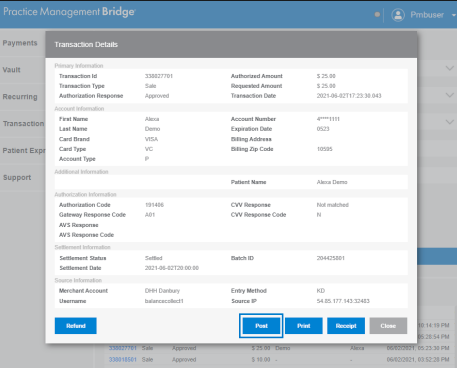
Task: Select Source IP 54.85.177.143:32483
Action: click(343, 301)
